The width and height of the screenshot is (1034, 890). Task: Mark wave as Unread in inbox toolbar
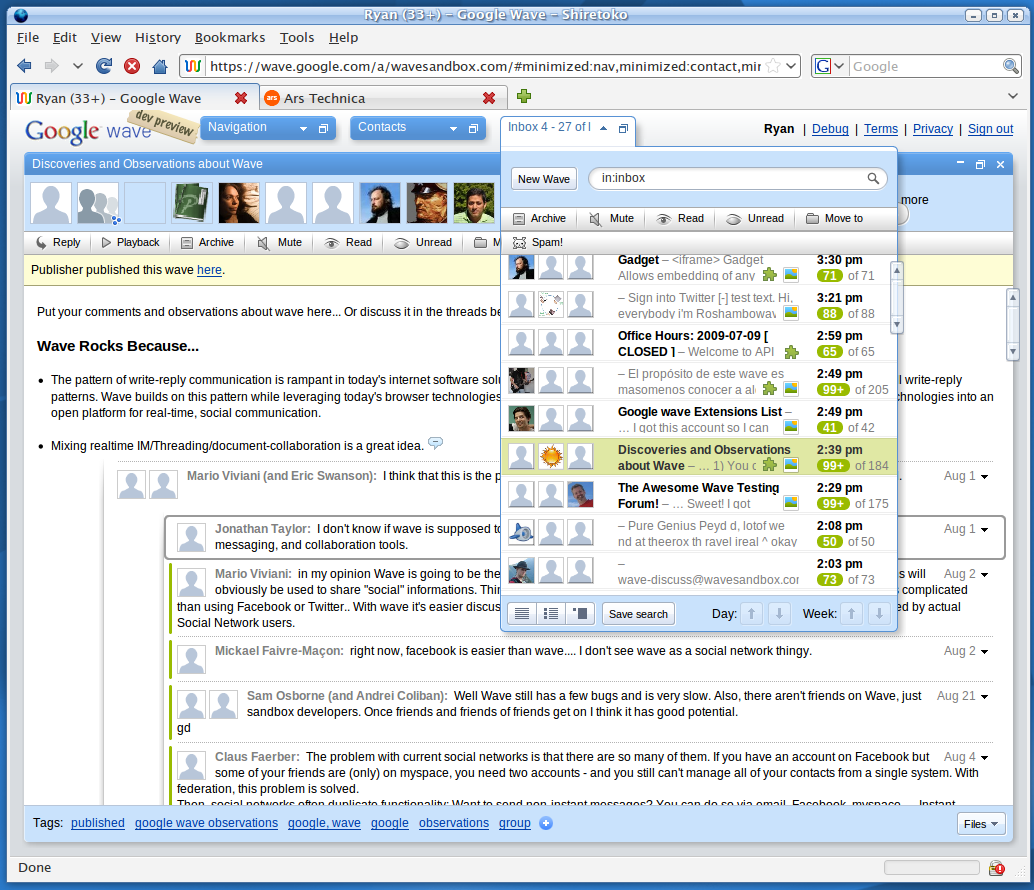point(755,218)
